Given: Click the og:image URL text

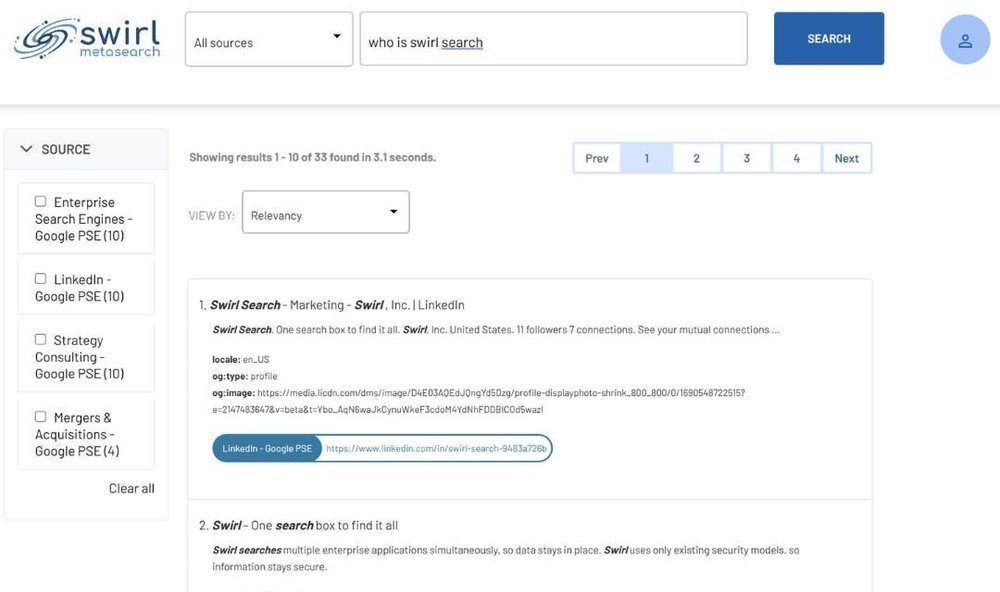Looking at the screenshot, I should point(478,401).
